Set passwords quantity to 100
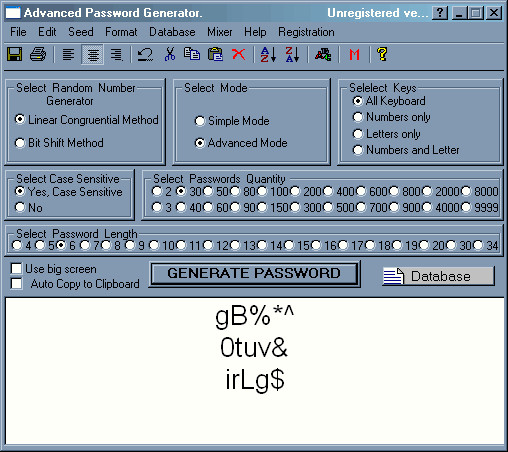508x452 pixels. [262, 191]
